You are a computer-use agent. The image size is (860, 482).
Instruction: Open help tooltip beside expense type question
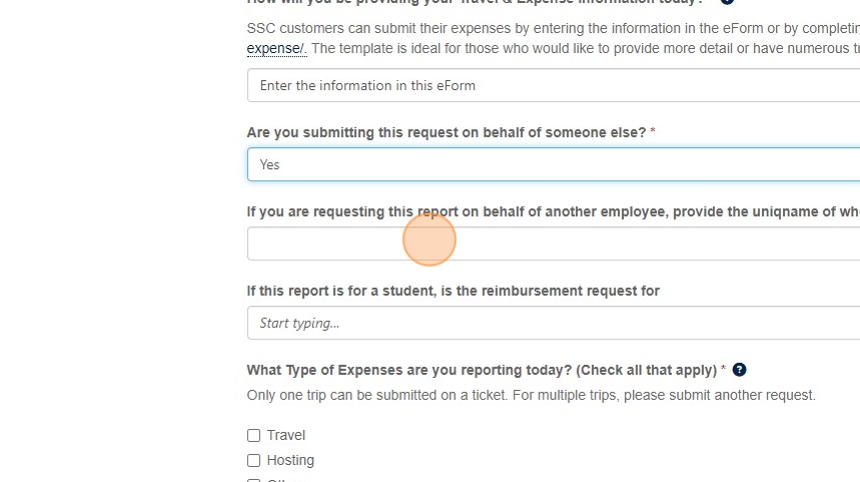[x=739, y=370]
